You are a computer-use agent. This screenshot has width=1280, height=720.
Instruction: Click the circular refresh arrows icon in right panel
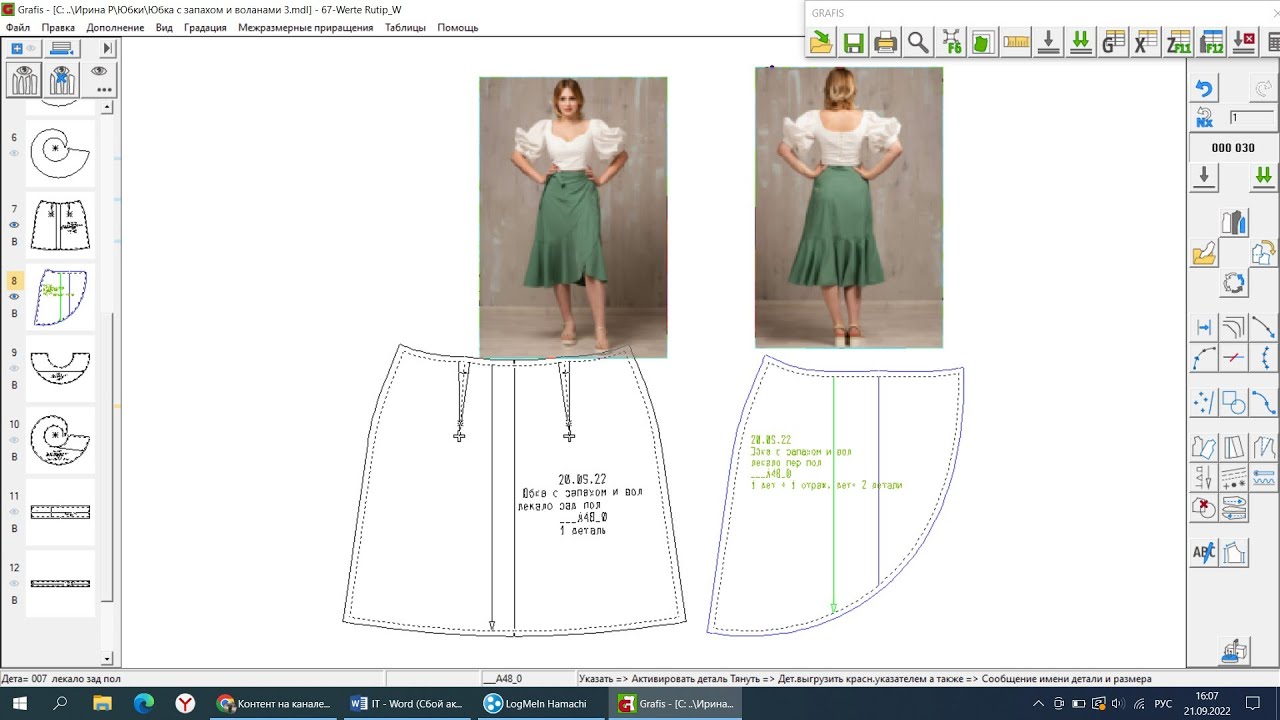point(1234,283)
